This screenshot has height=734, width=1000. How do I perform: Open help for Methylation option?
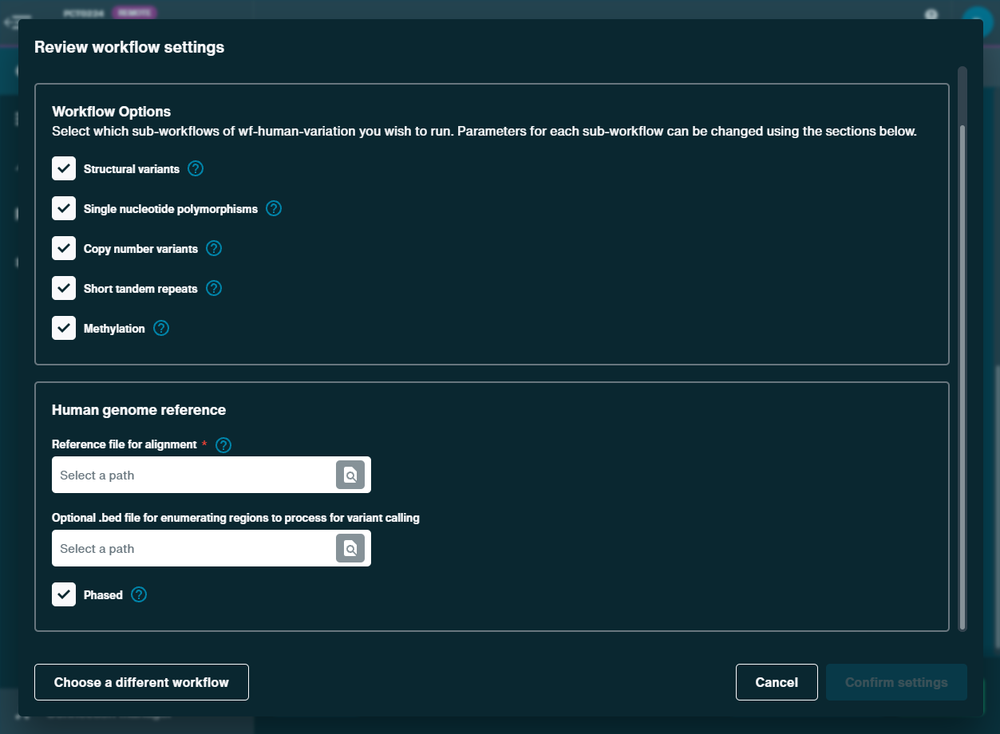(x=161, y=328)
